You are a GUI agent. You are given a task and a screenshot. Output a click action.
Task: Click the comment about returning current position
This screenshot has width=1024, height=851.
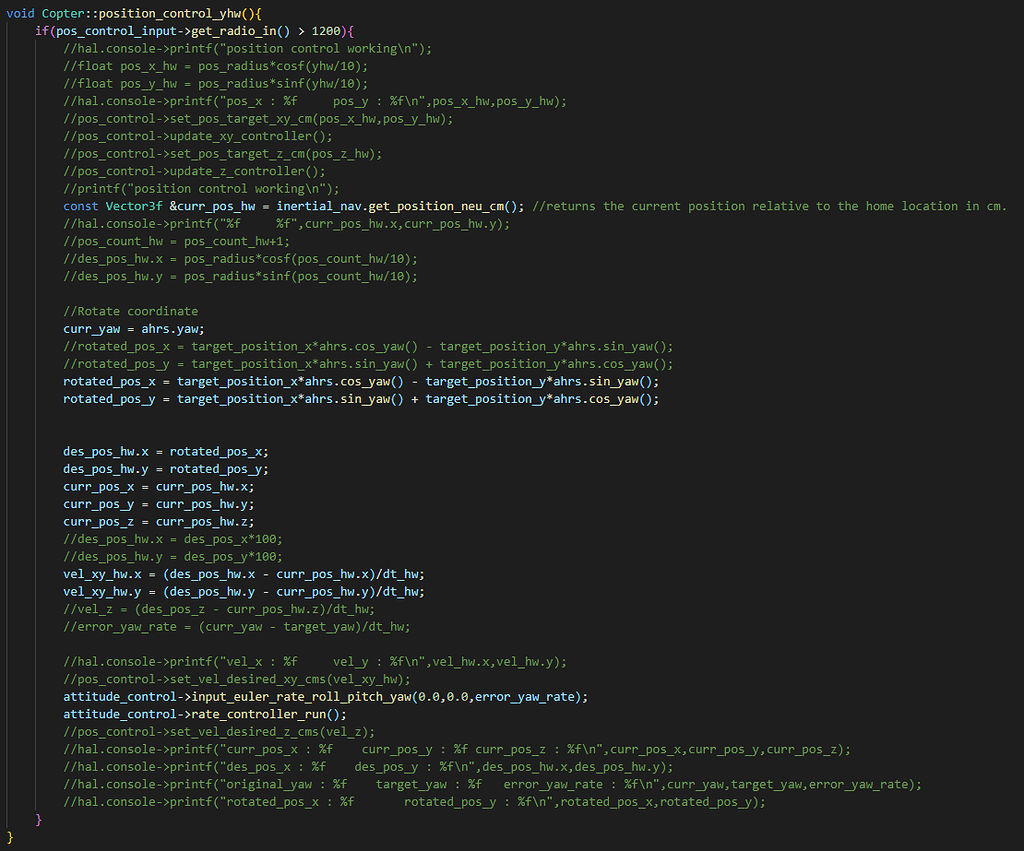[x=769, y=206]
